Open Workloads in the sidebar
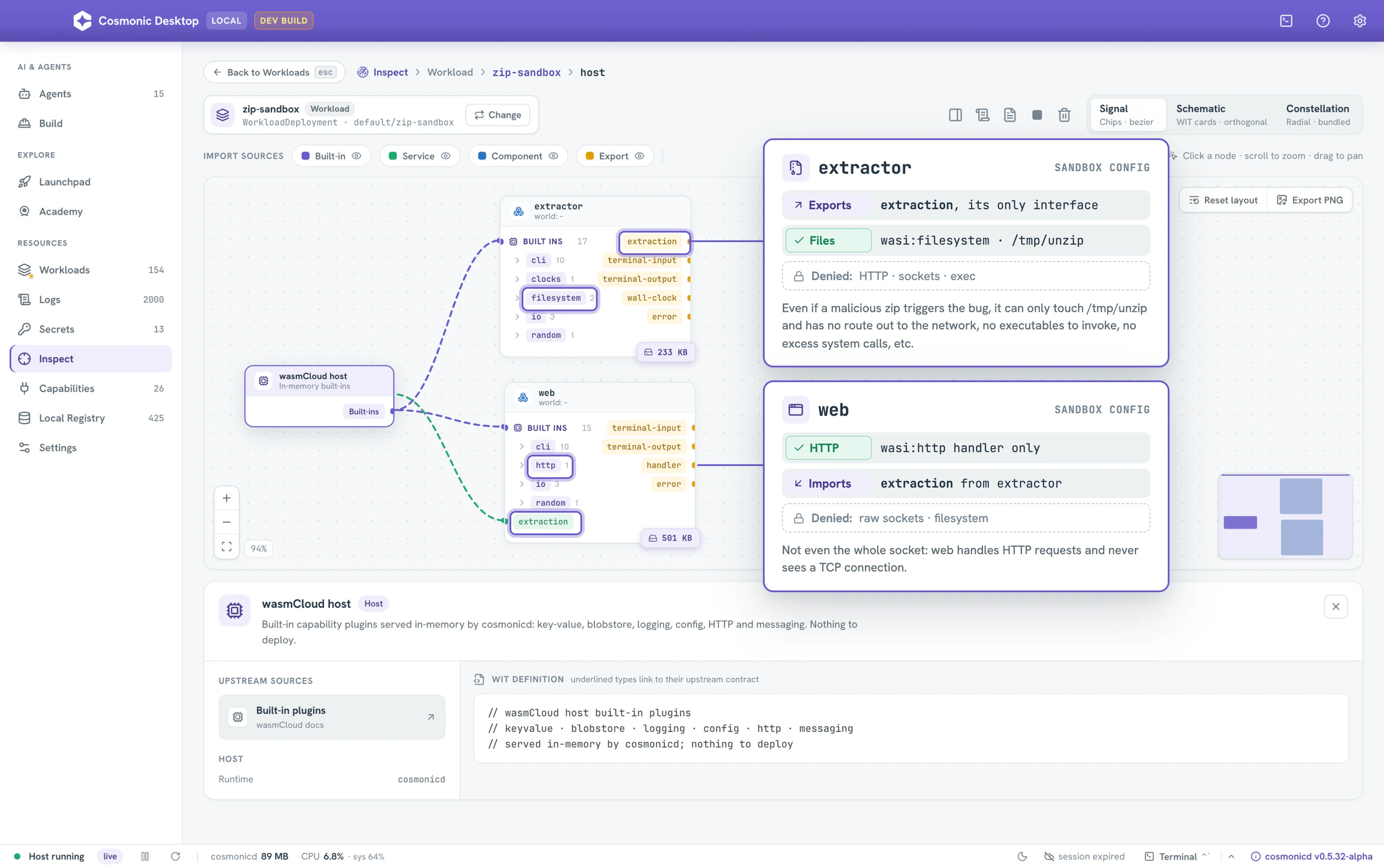This screenshot has height=868, width=1384. pyautogui.click(x=91, y=270)
